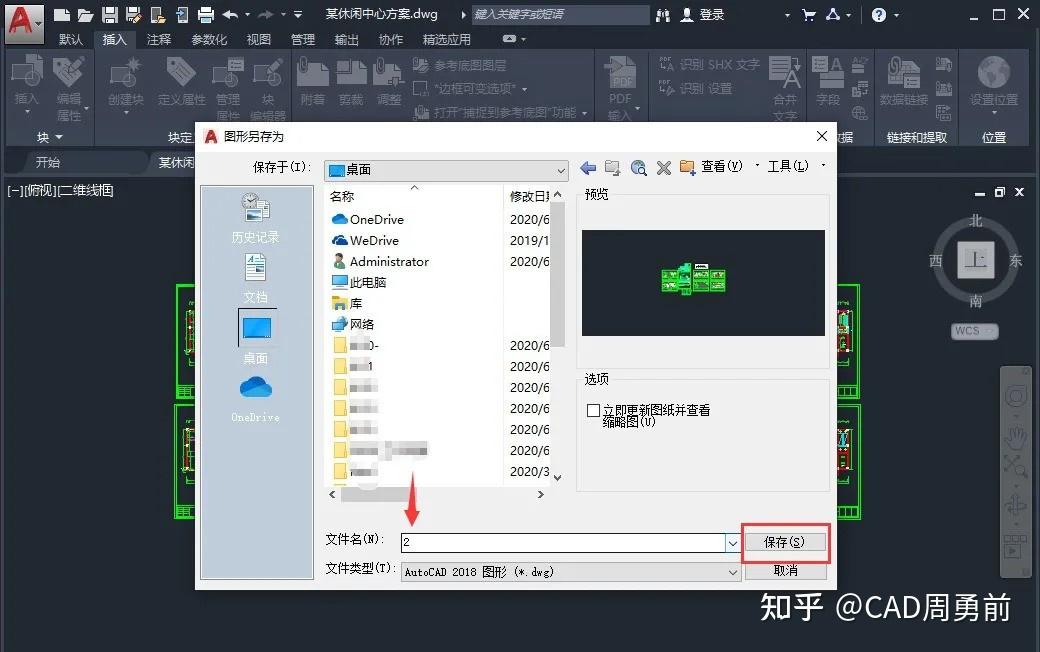Click the 剪裁 (Clip) tool icon
The image size is (1040, 652).
point(350,75)
